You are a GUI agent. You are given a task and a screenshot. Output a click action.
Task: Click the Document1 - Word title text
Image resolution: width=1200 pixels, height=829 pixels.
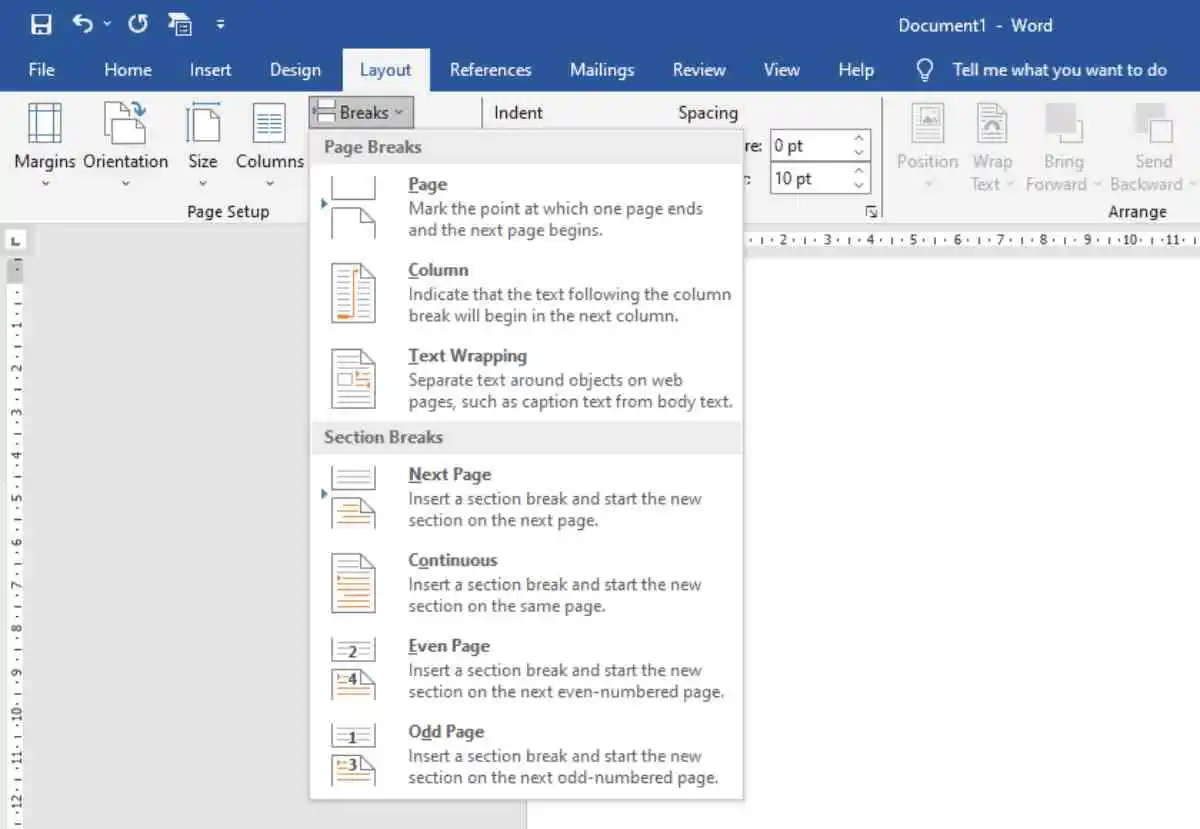[x=975, y=25]
